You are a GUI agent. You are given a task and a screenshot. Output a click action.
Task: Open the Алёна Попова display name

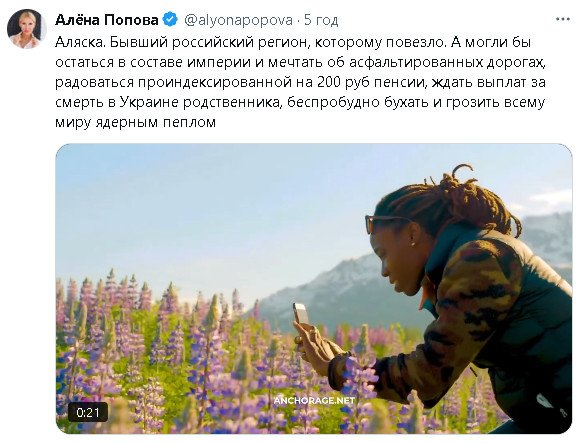point(107,20)
